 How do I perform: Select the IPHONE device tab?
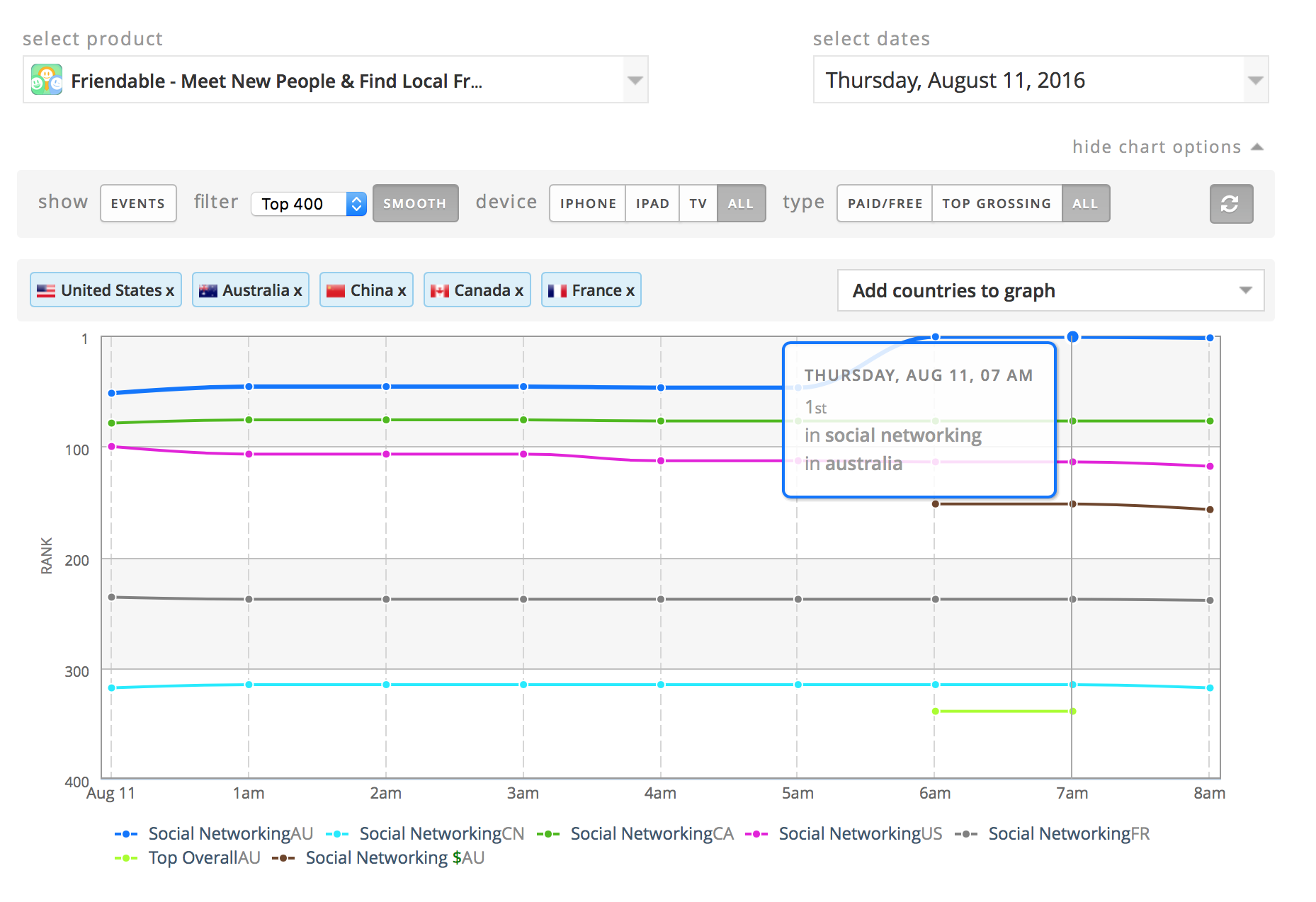pyautogui.click(x=588, y=204)
